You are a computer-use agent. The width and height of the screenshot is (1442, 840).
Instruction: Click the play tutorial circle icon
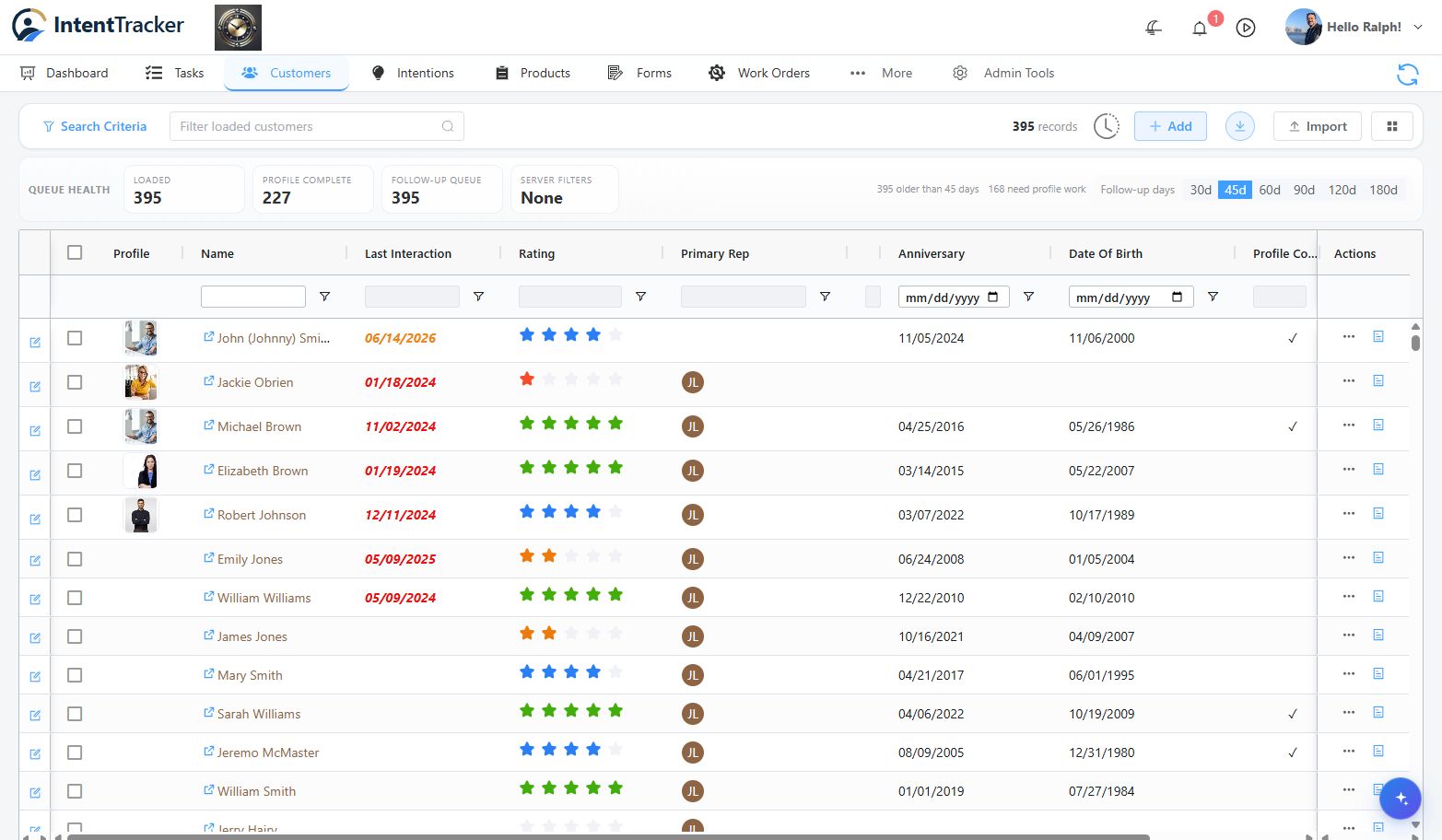click(1246, 28)
